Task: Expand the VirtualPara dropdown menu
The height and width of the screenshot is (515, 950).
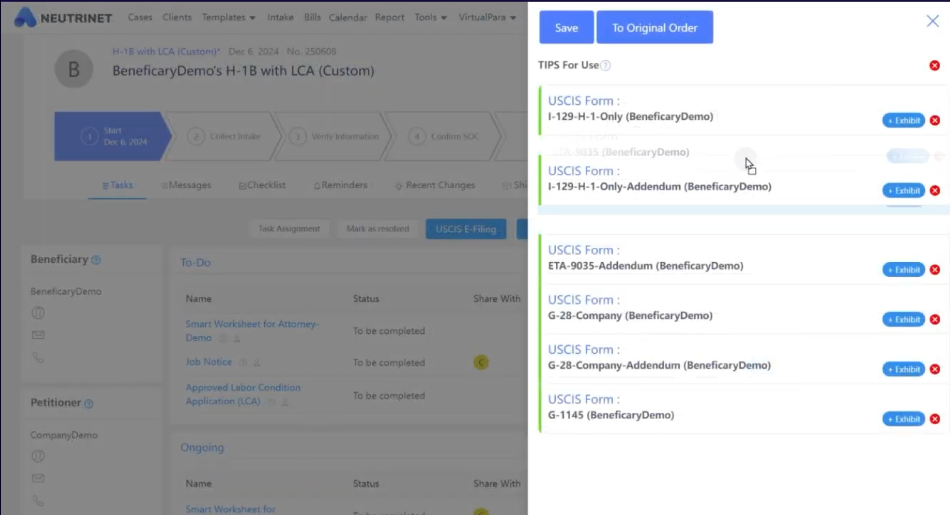Action: coord(486,18)
